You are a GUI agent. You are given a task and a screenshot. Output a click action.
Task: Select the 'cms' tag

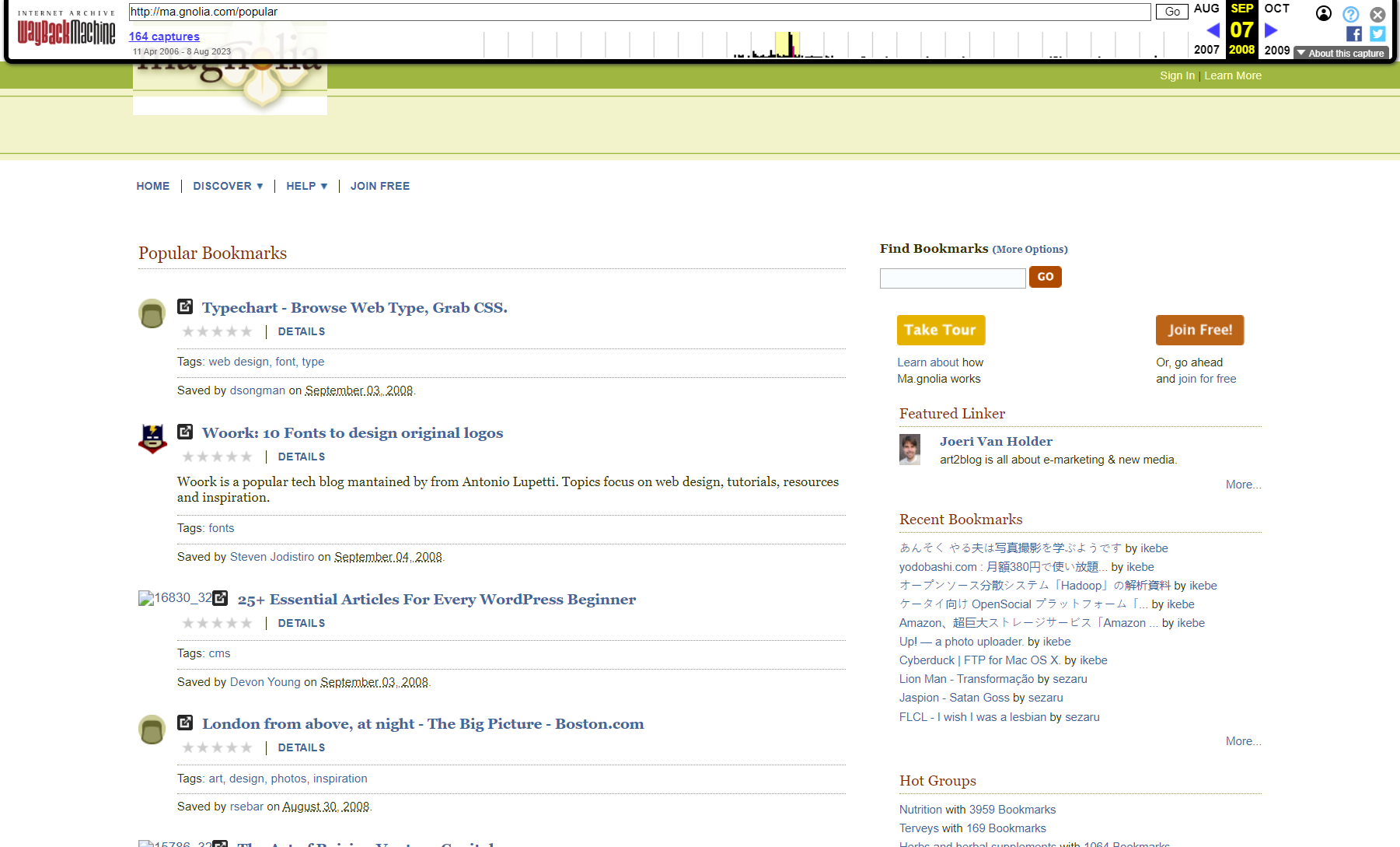click(219, 653)
